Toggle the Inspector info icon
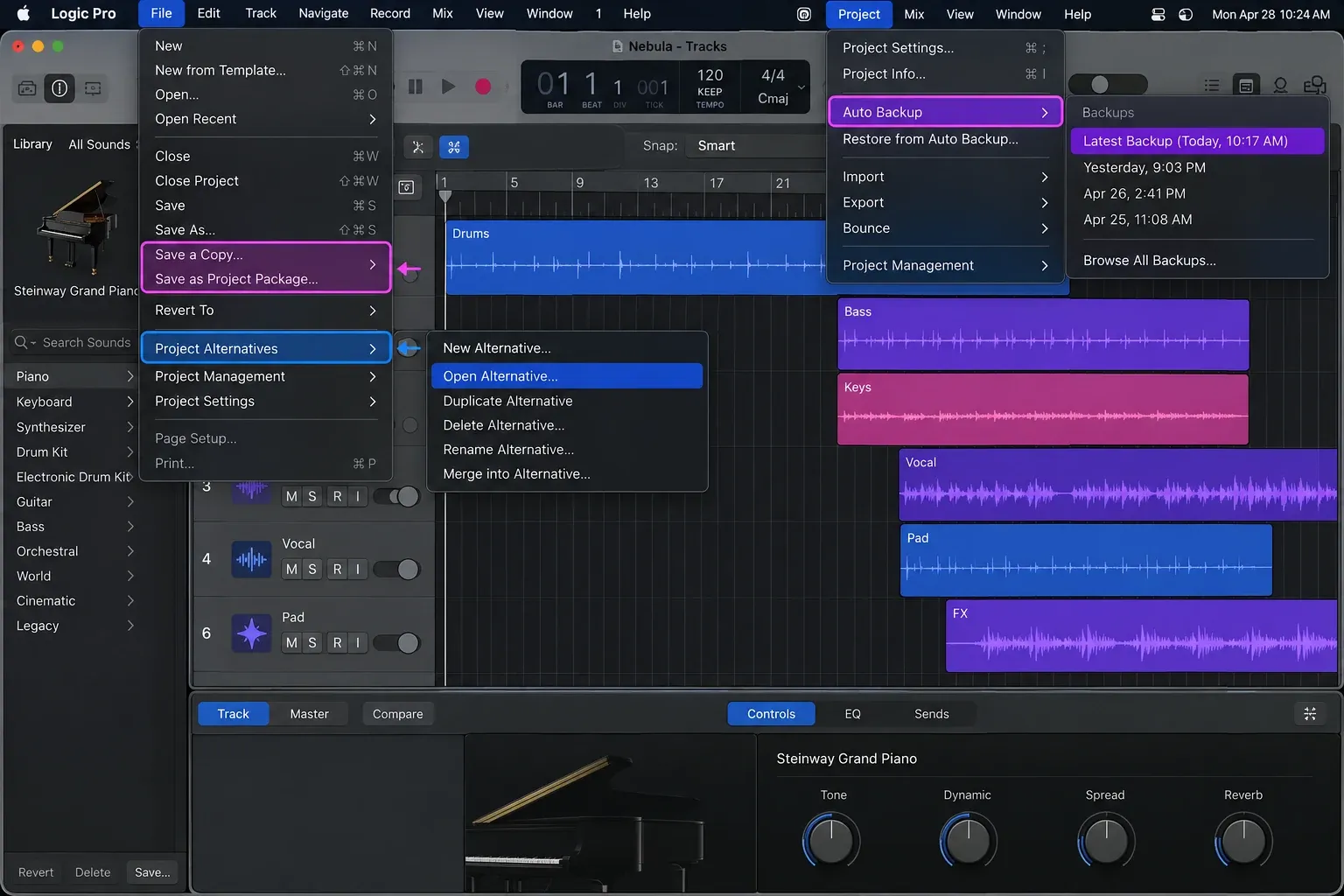1344x896 pixels. tap(59, 87)
